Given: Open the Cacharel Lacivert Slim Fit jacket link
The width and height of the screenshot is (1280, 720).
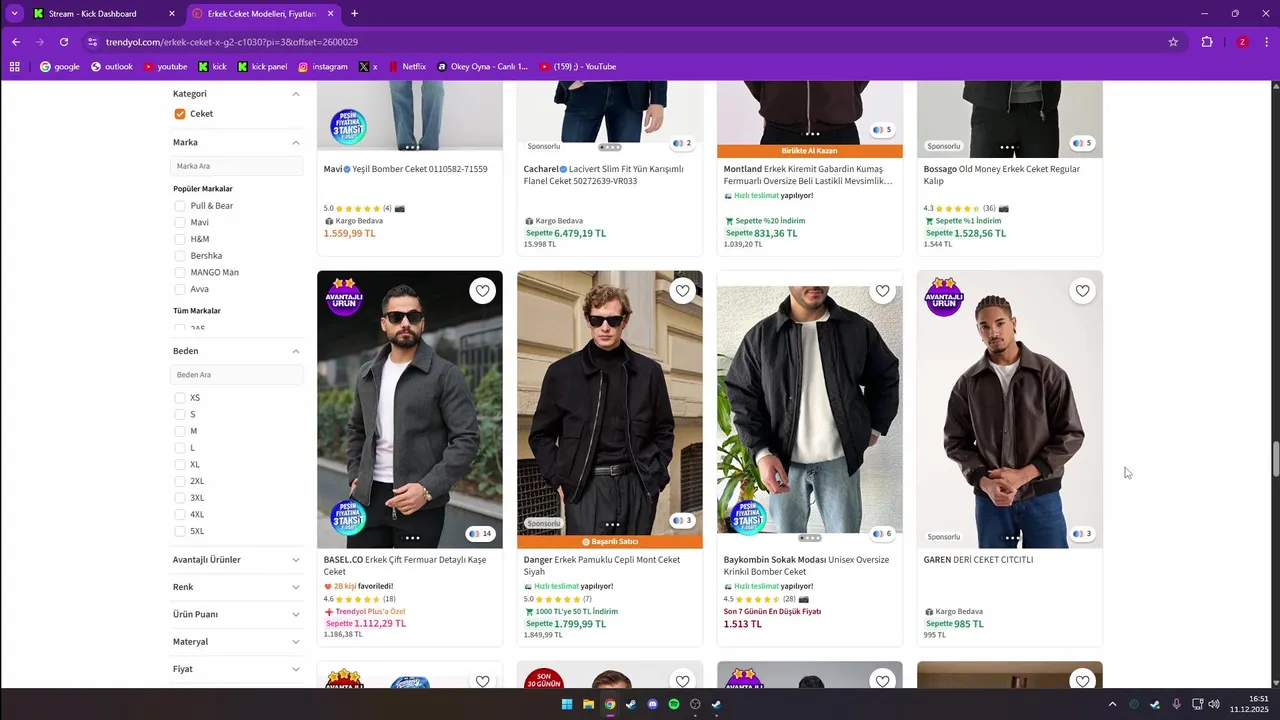Looking at the screenshot, I should coord(603,175).
